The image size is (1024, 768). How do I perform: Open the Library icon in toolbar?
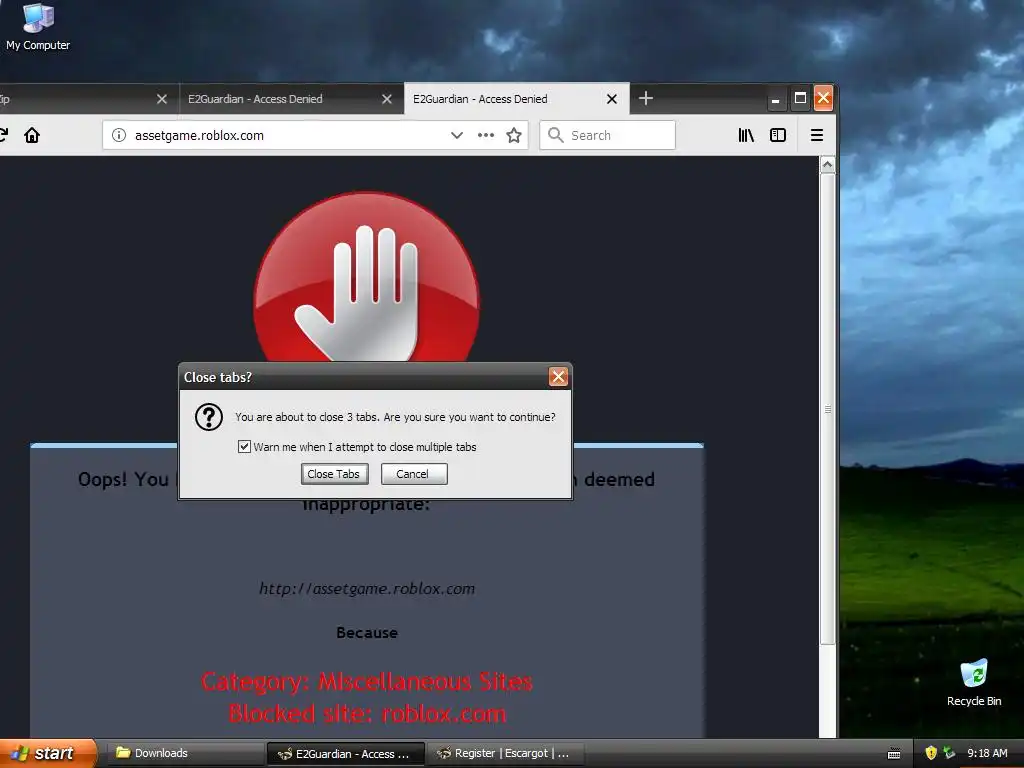click(x=746, y=135)
